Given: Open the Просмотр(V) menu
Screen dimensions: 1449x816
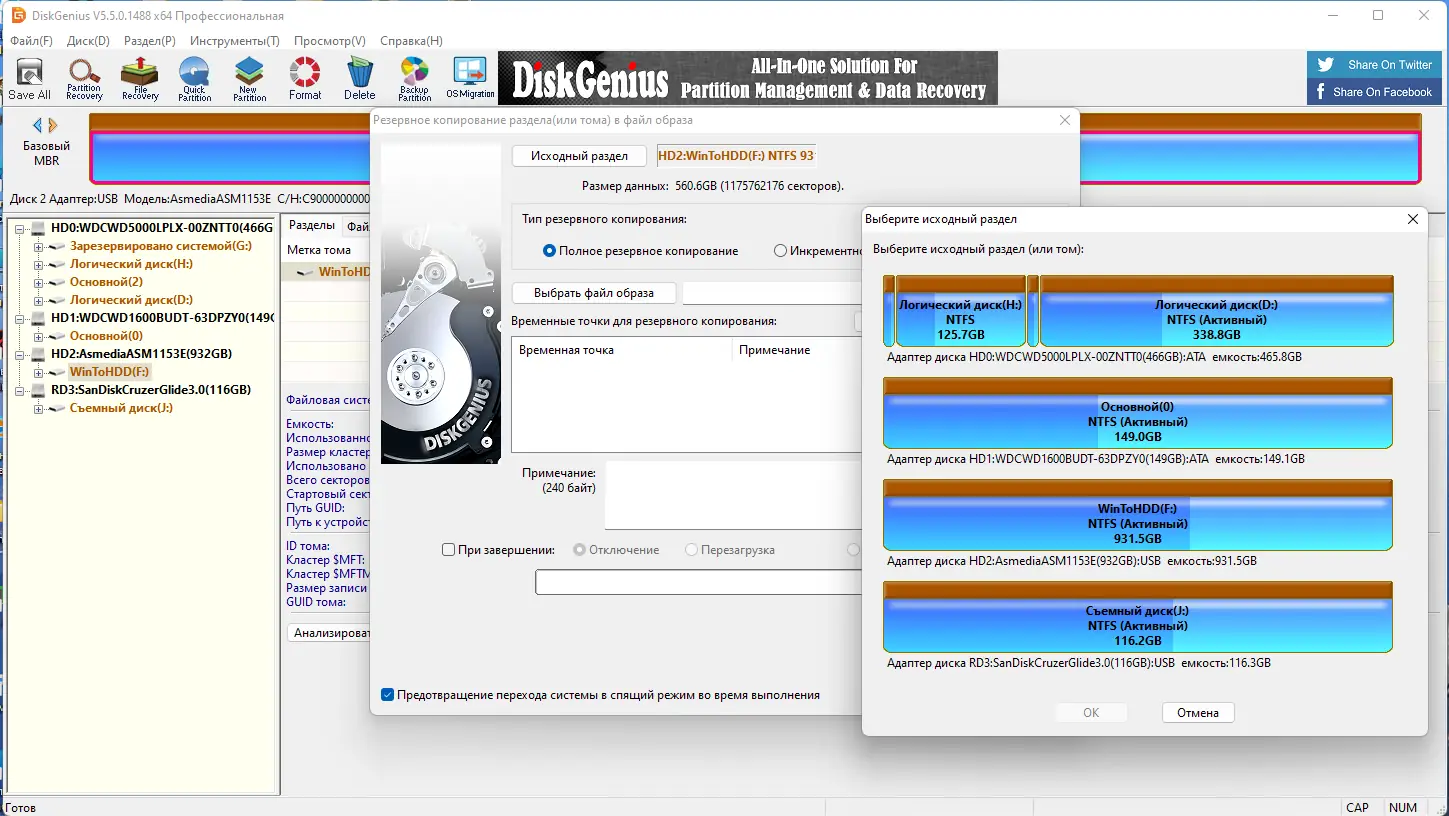Looking at the screenshot, I should pyautogui.click(x=330, y=41).
